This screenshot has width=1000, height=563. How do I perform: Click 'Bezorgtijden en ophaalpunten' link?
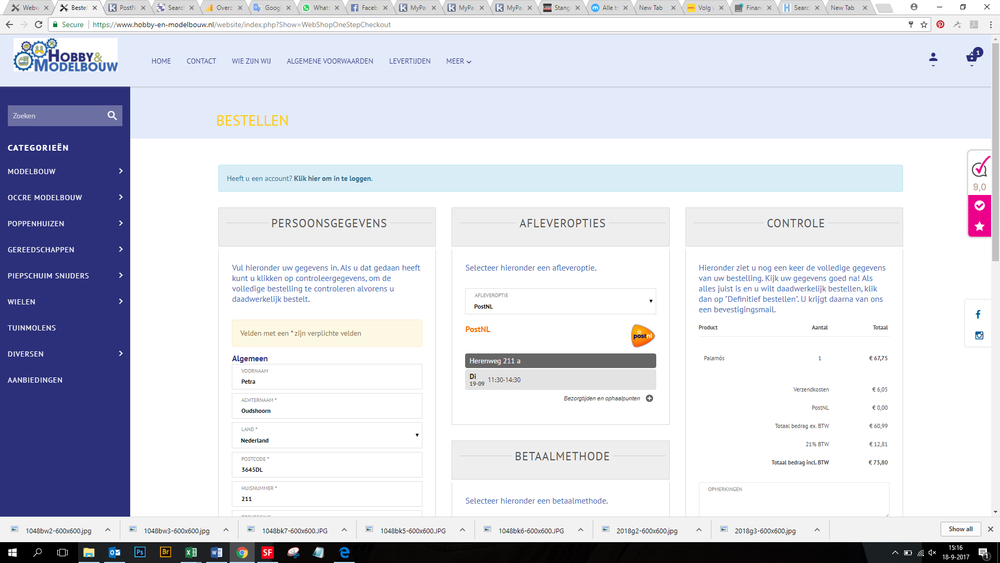coord(601,398)
